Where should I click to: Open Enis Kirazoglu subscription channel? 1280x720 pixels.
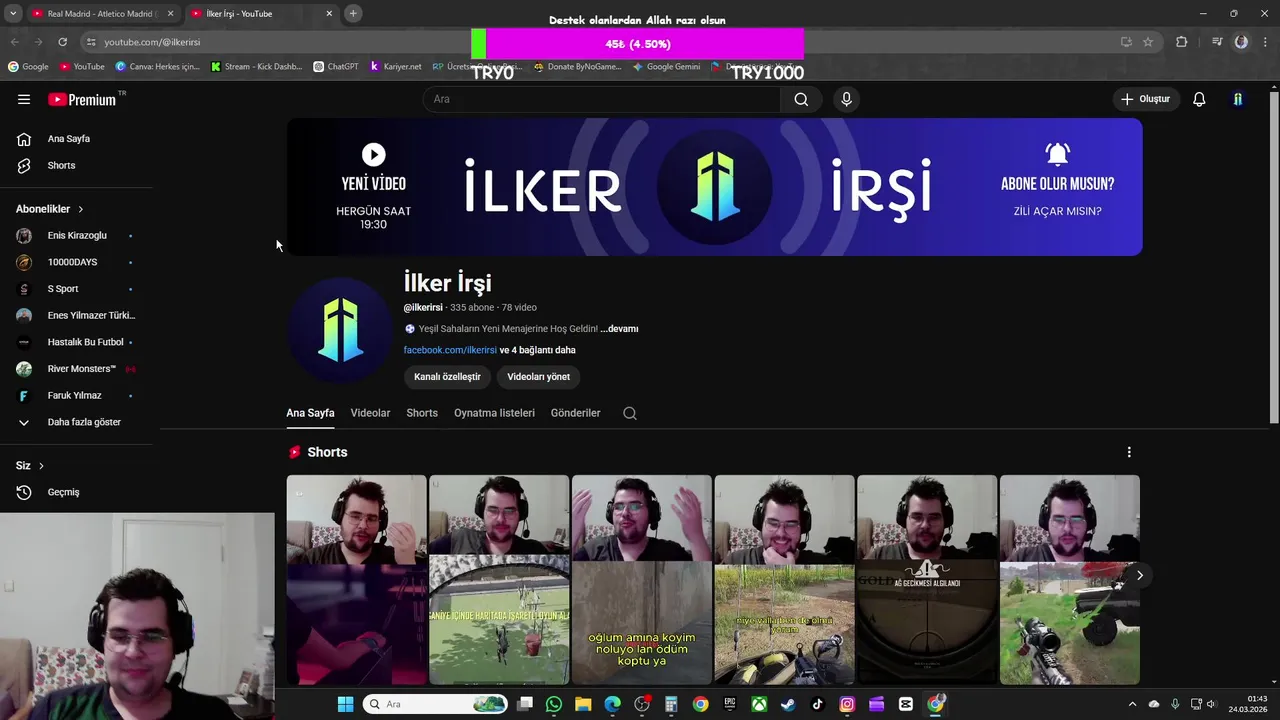point(76,236)
